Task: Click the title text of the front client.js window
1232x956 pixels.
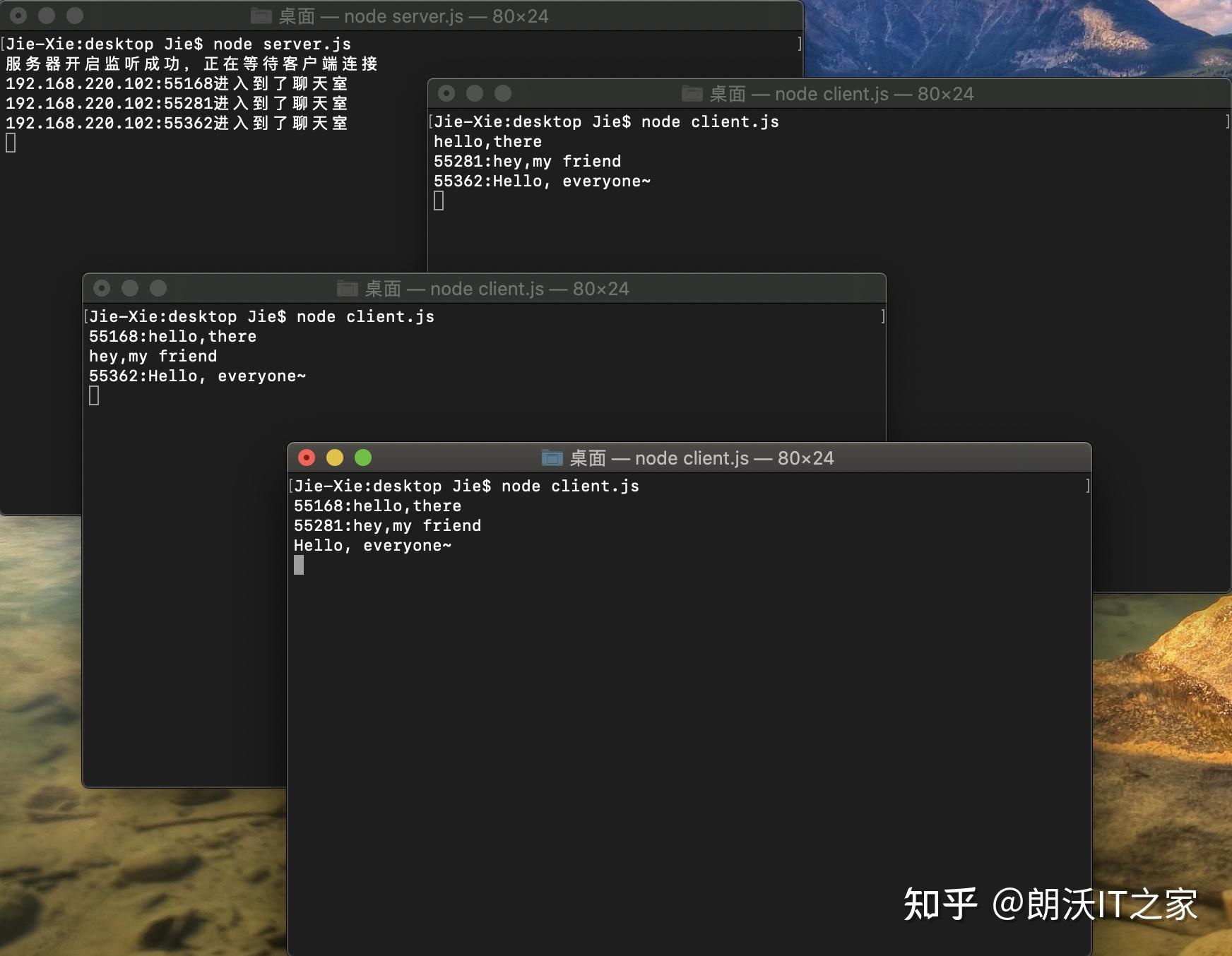Action: pyautogui.click(x=701, y=458)
